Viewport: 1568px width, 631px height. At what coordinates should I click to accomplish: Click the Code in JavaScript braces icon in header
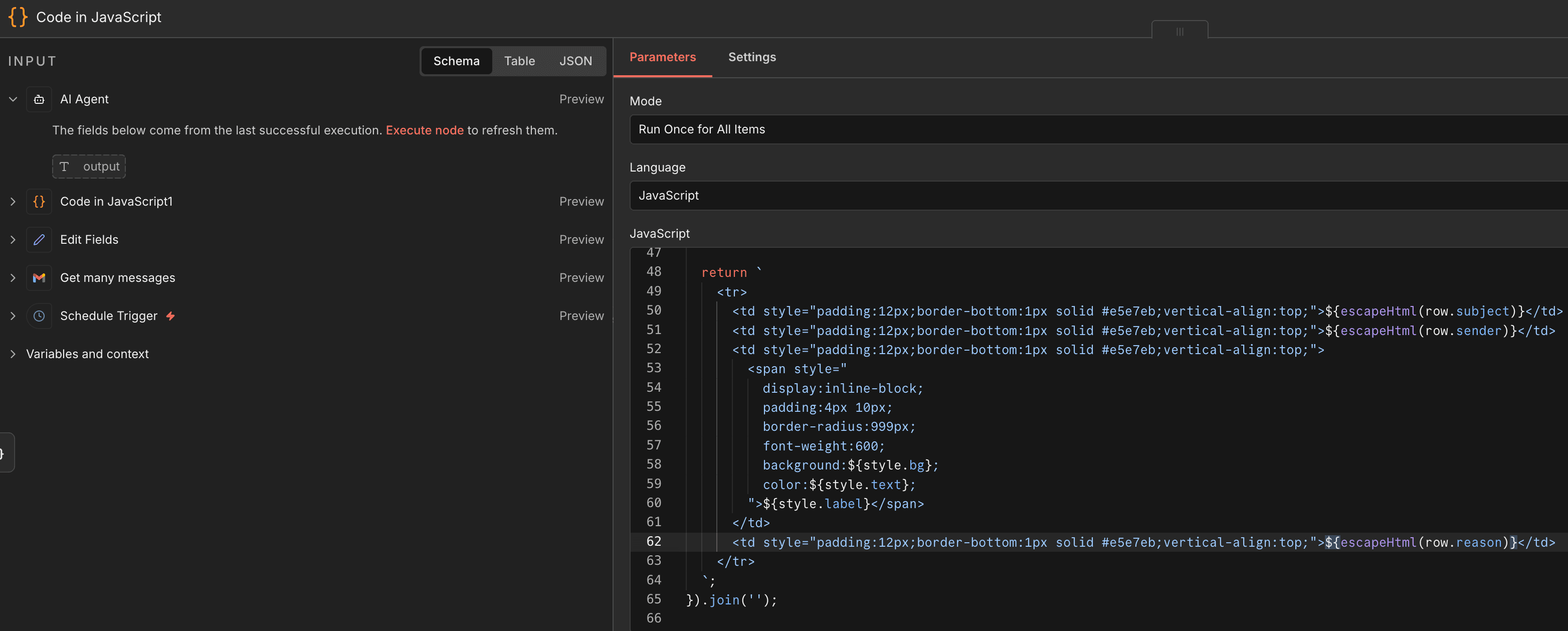[18, 17]
